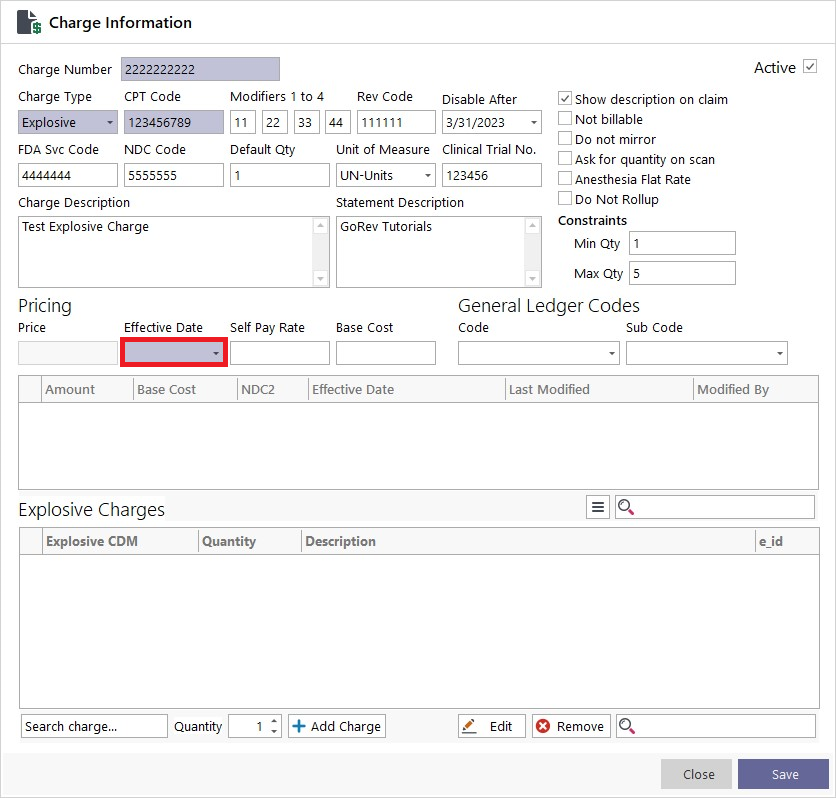This screenshot has width=836, height=798.
Task: Click the Self Pay Rate field
Action: coord(280,353)
